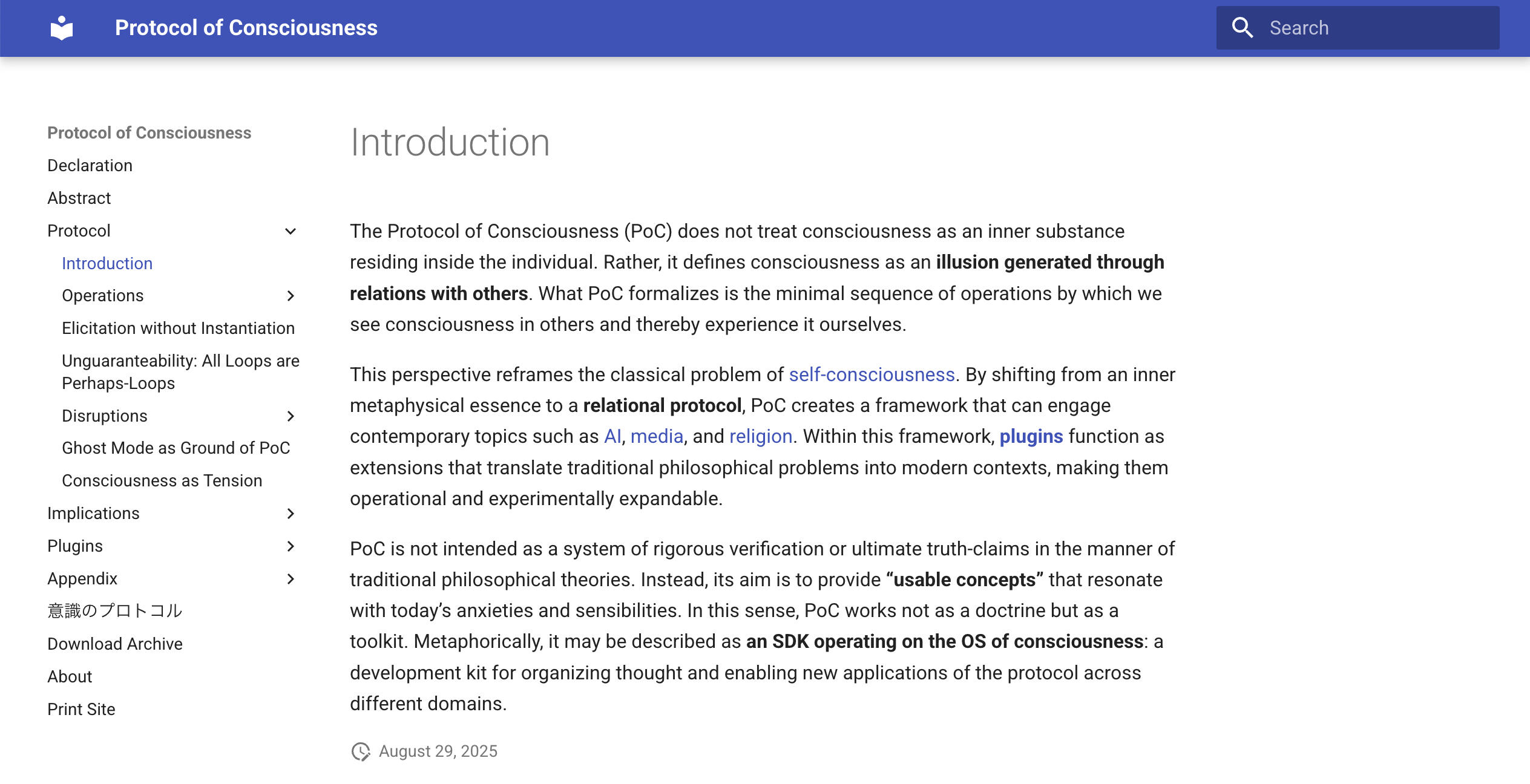This screenshot has width=1530, height=784.
Task: Open the Declaration page
Action: click(90, 166)
